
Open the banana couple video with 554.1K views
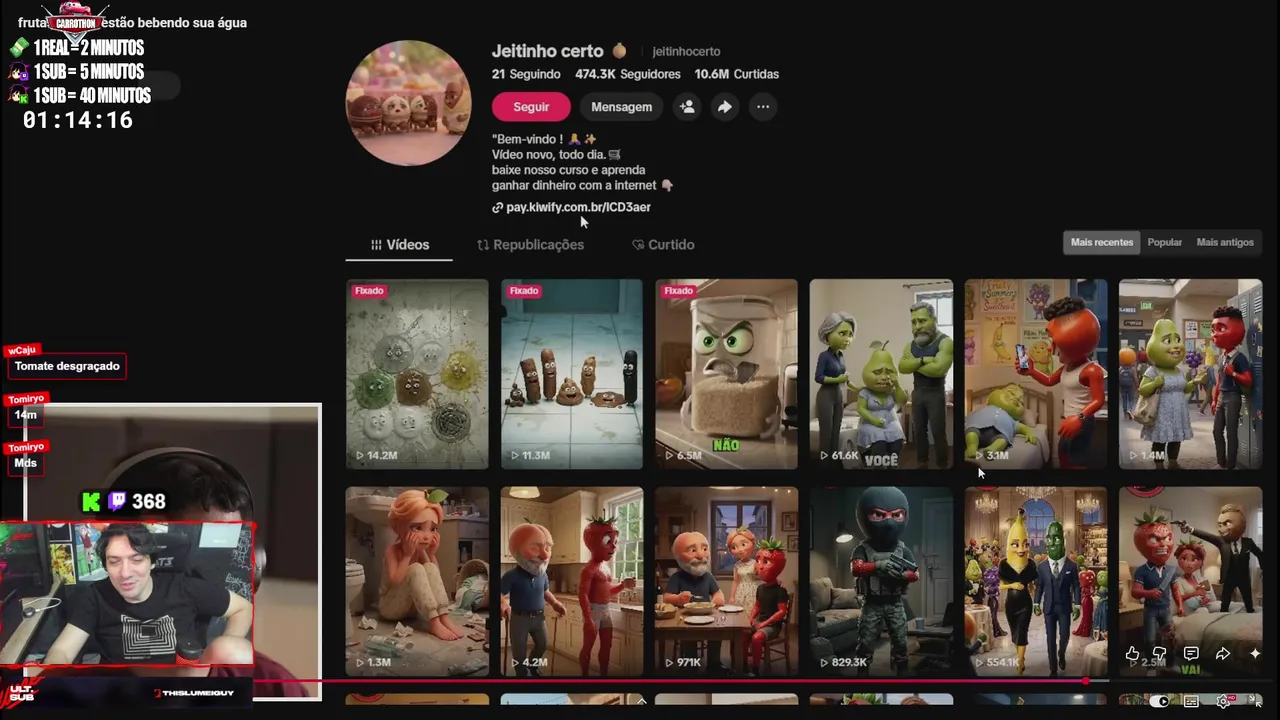tap(1036, 582)
